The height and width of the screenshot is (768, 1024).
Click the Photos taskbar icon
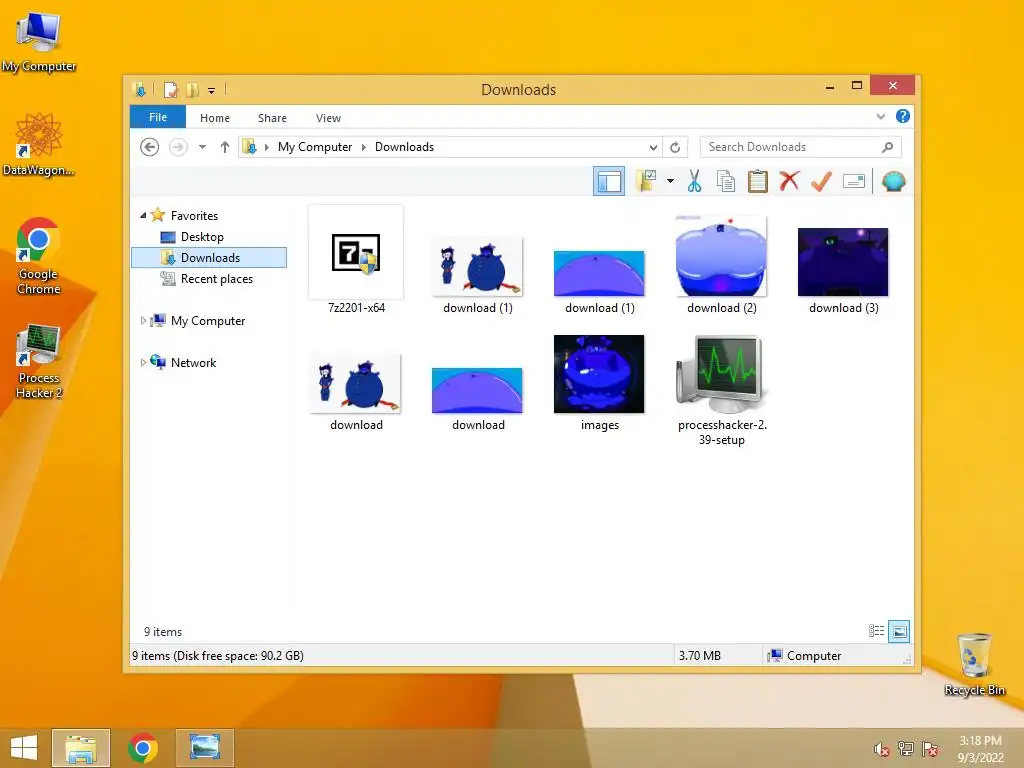point(204,748)
